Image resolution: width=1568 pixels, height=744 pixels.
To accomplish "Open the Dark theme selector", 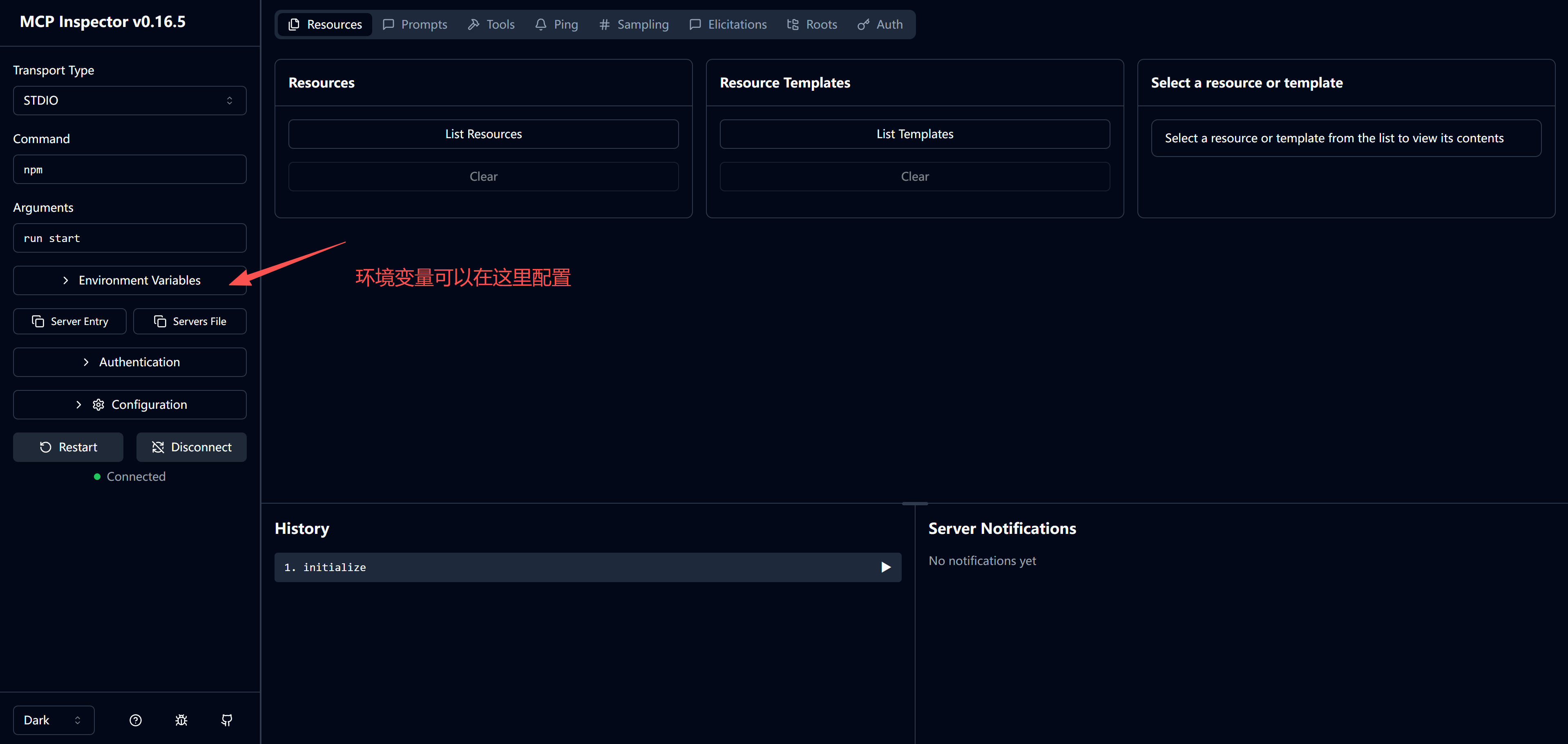I will coord(53,720).
